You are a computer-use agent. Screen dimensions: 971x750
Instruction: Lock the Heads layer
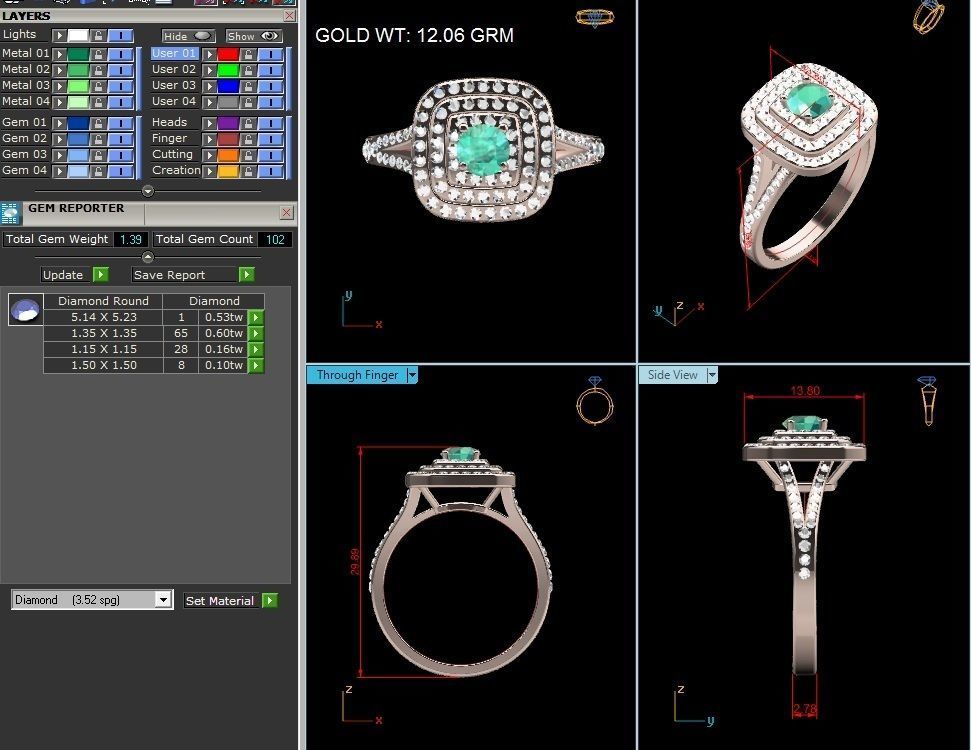pos(248,123)
